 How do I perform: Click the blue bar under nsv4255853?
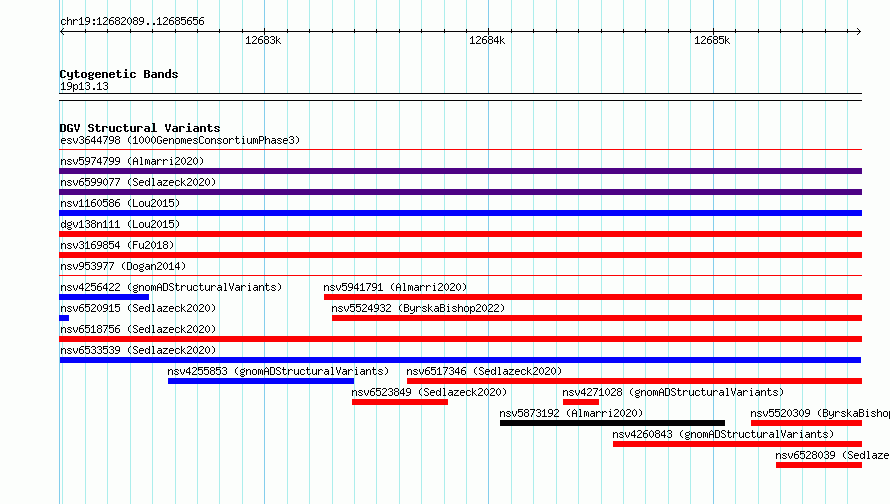coord(261,381)
